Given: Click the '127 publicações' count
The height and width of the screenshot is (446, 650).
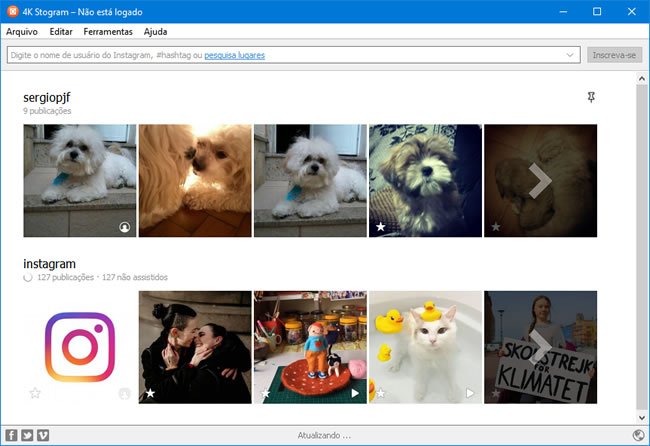Looking at the screenshot, I should [65, 277].
